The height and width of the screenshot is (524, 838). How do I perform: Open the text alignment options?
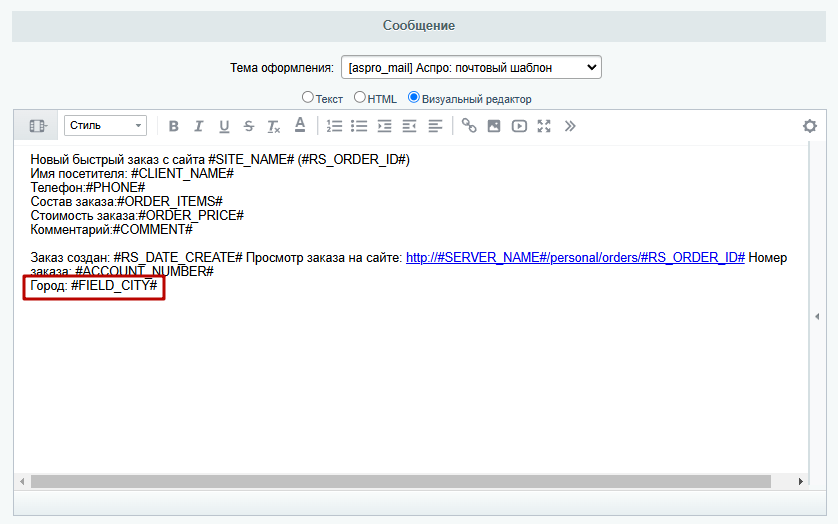point(435,126)
